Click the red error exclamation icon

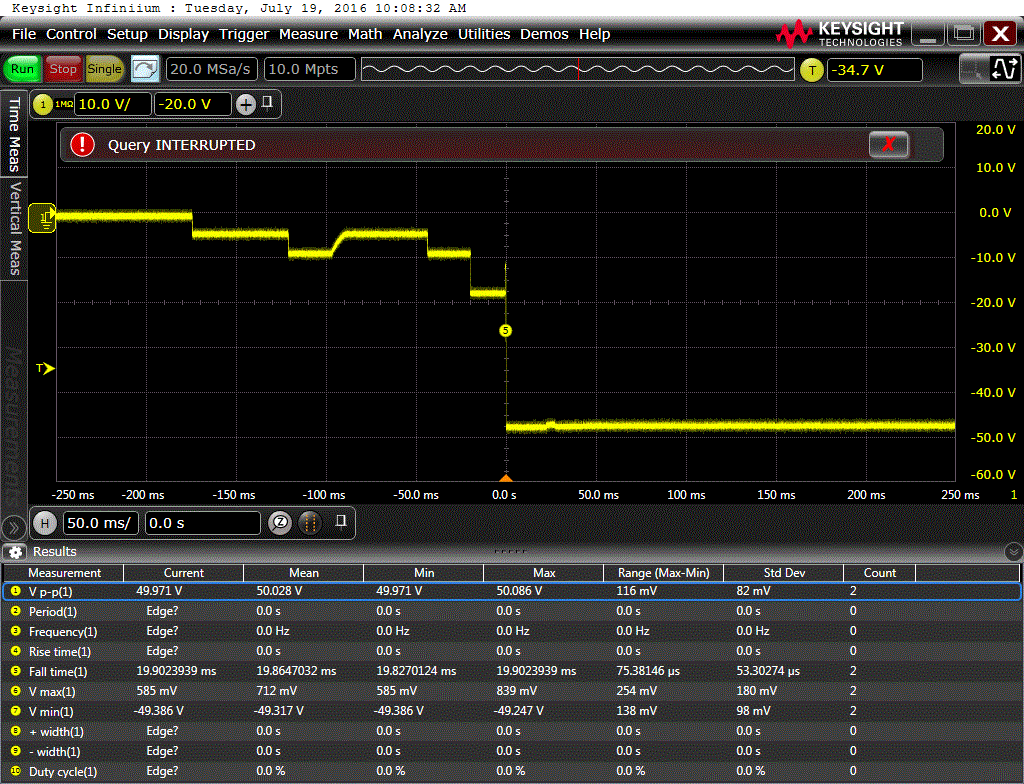82,144
